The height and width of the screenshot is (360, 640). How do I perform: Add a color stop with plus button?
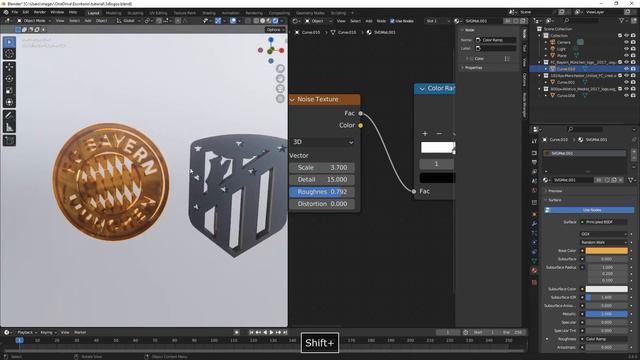[x=425, y=133]
